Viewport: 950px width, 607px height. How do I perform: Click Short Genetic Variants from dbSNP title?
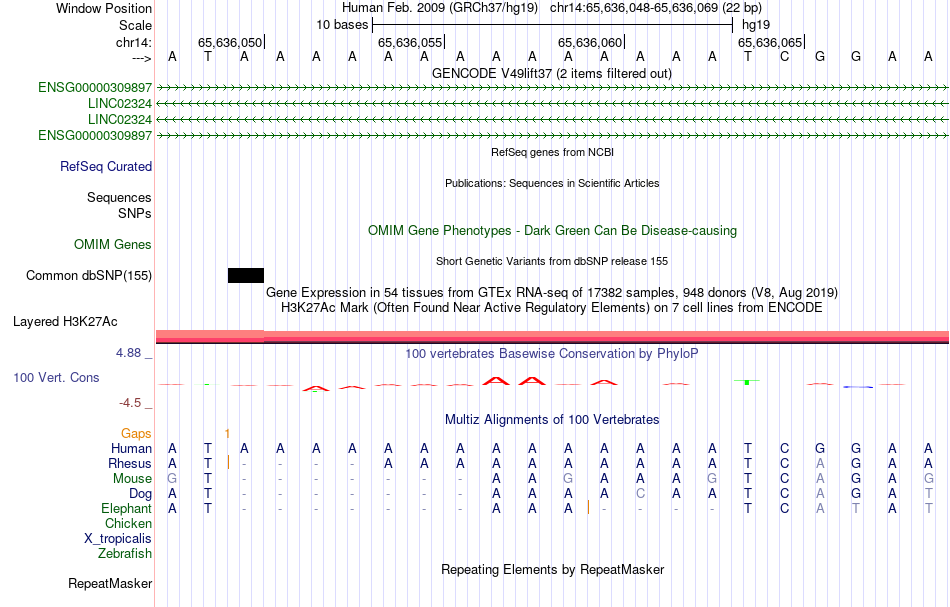[x=552, y=262]
